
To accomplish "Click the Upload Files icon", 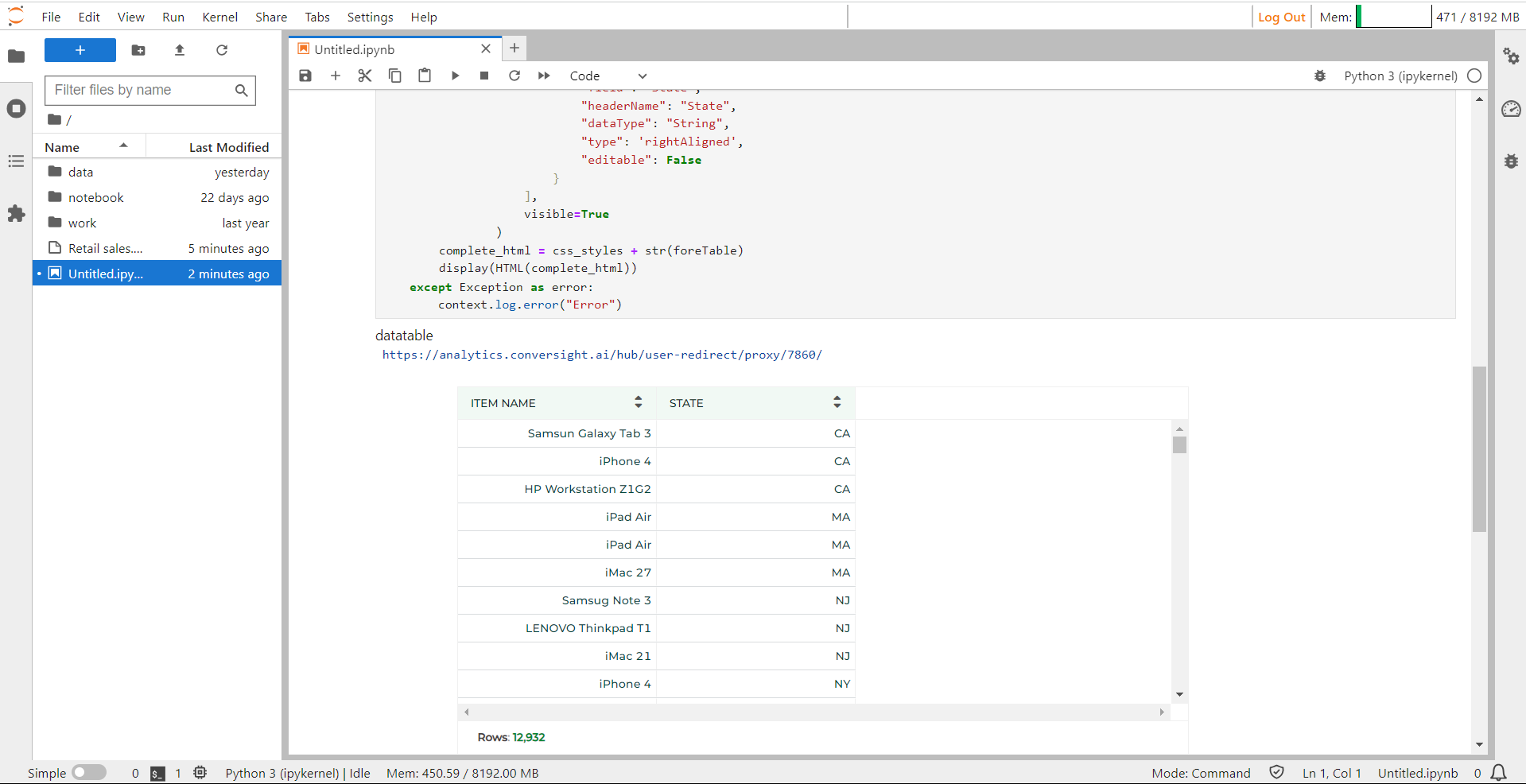I will click(x=180, y=50).
